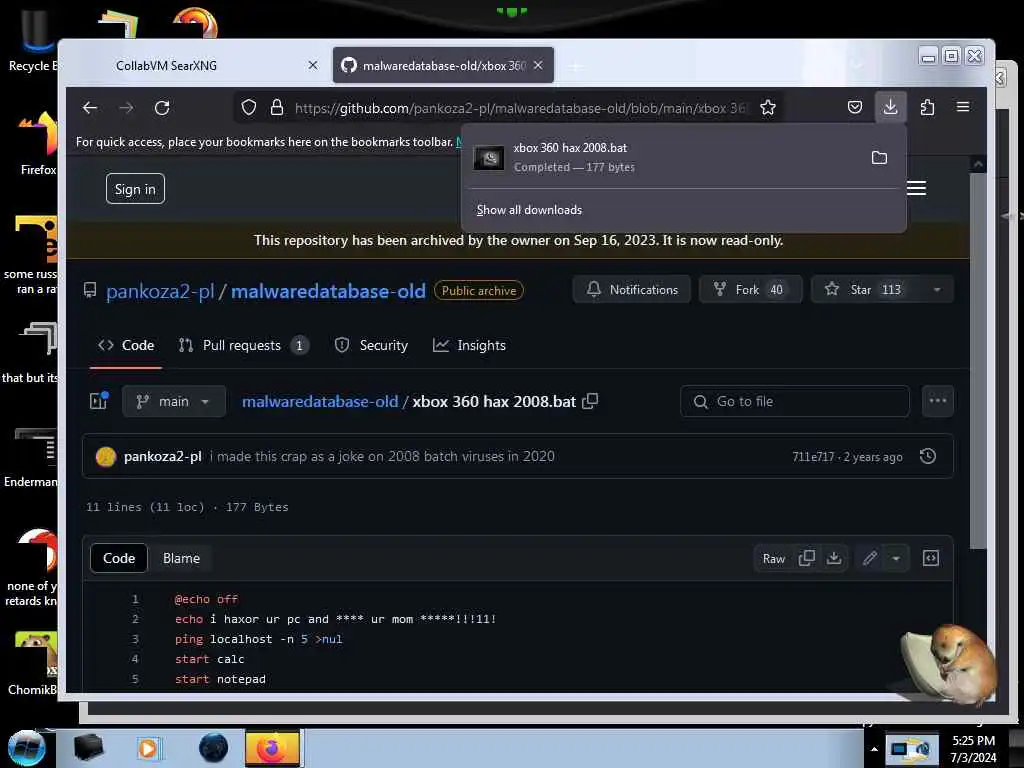This screenshot has height=768, width=1024.
Task: Close the CollabVM SearXNG tab
Action: click(x=313, y=65)
